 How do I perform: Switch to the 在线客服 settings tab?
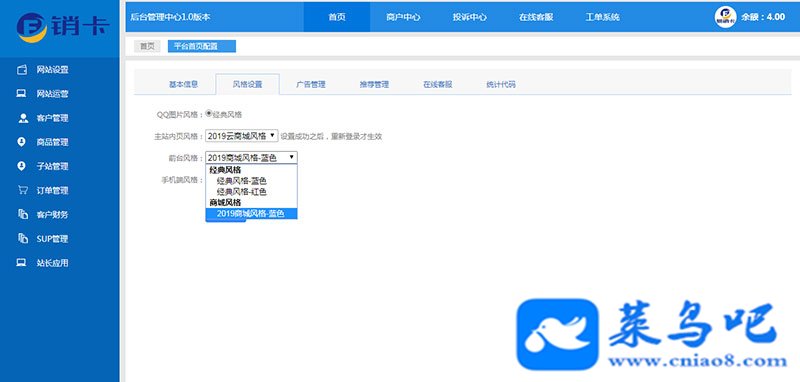click(437, 85)
